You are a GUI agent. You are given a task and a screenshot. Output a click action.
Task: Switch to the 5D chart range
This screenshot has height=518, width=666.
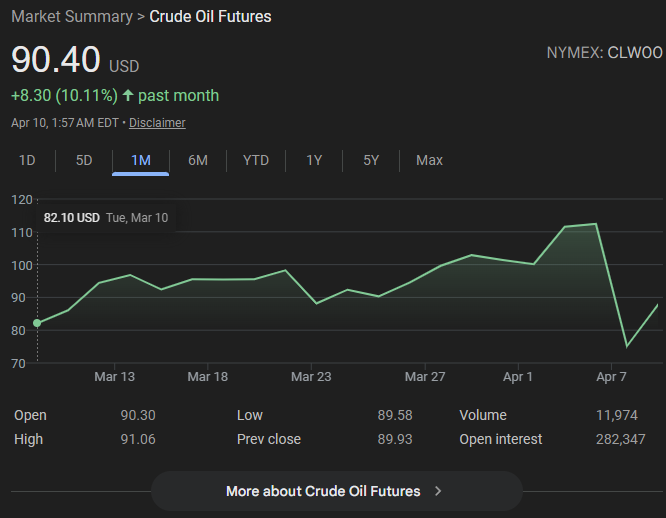tap(84, 160)
